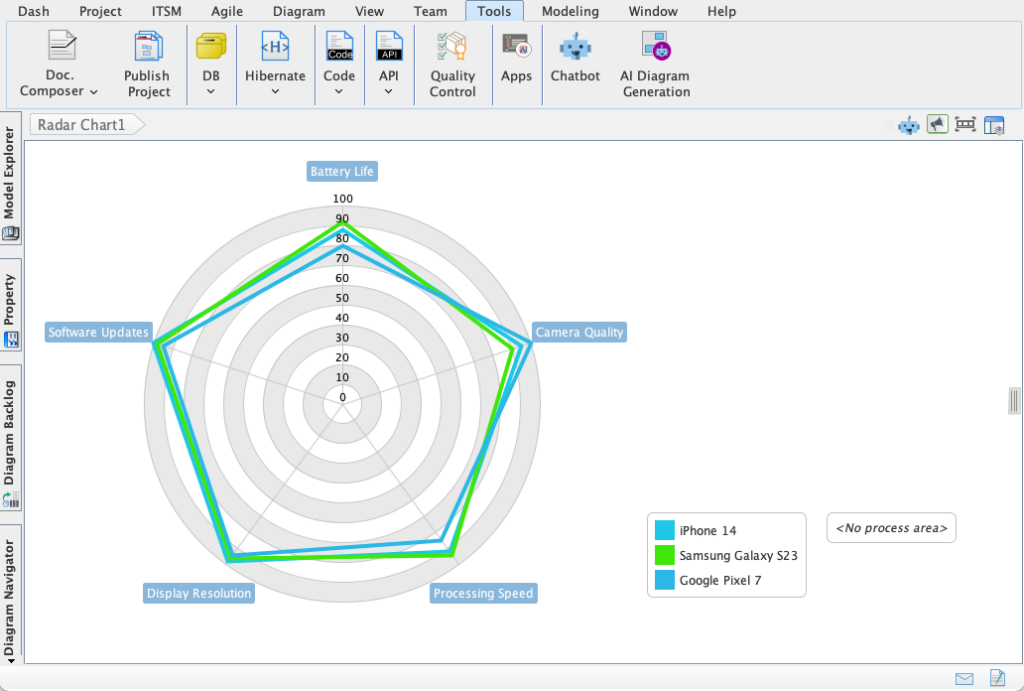This screenshot has height=691, width=1024.
Task: Launch the Chatbot assistant
Action: click(x=575, y=62)
